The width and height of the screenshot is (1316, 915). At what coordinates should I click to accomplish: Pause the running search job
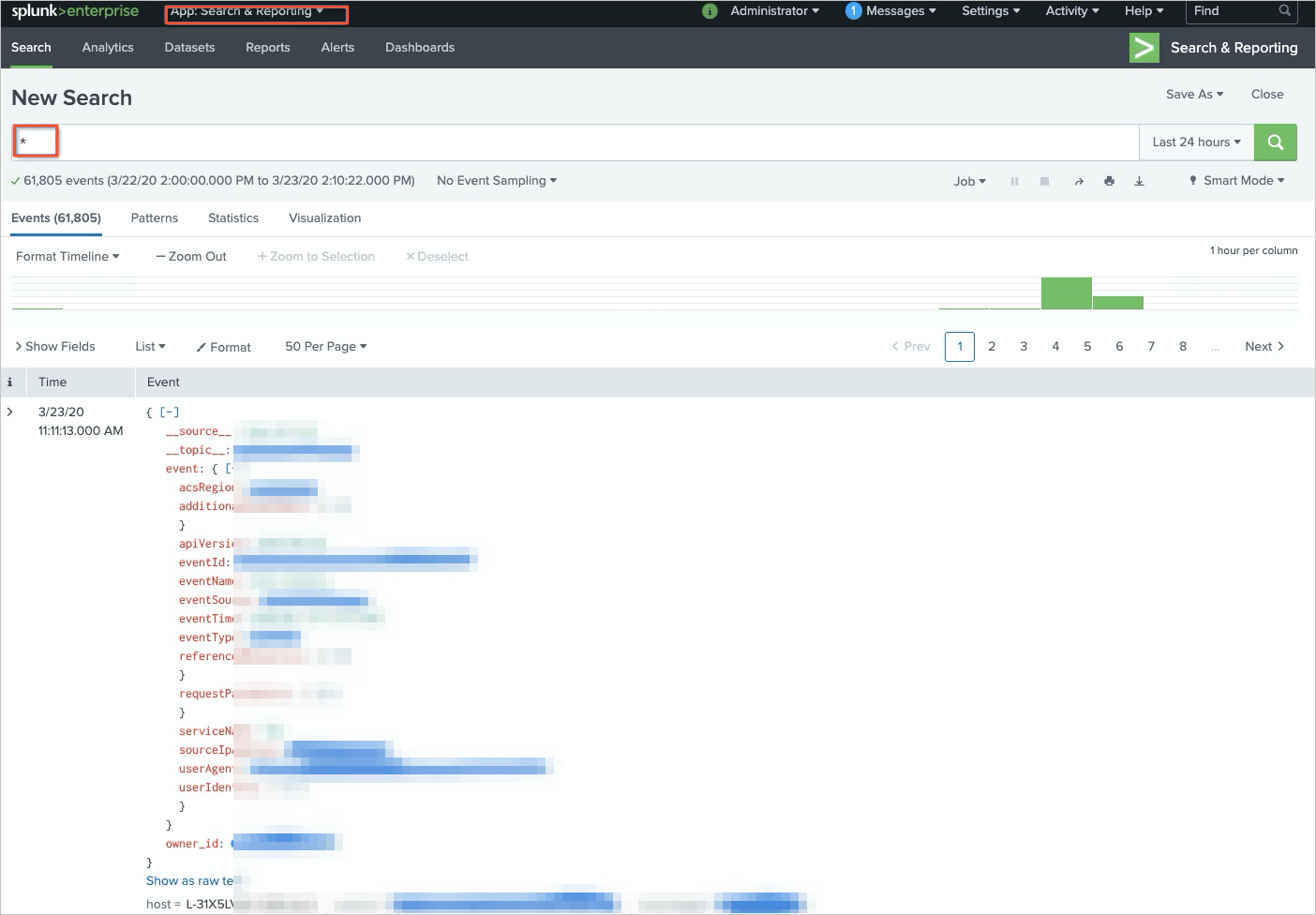[x=1013, y=180]
